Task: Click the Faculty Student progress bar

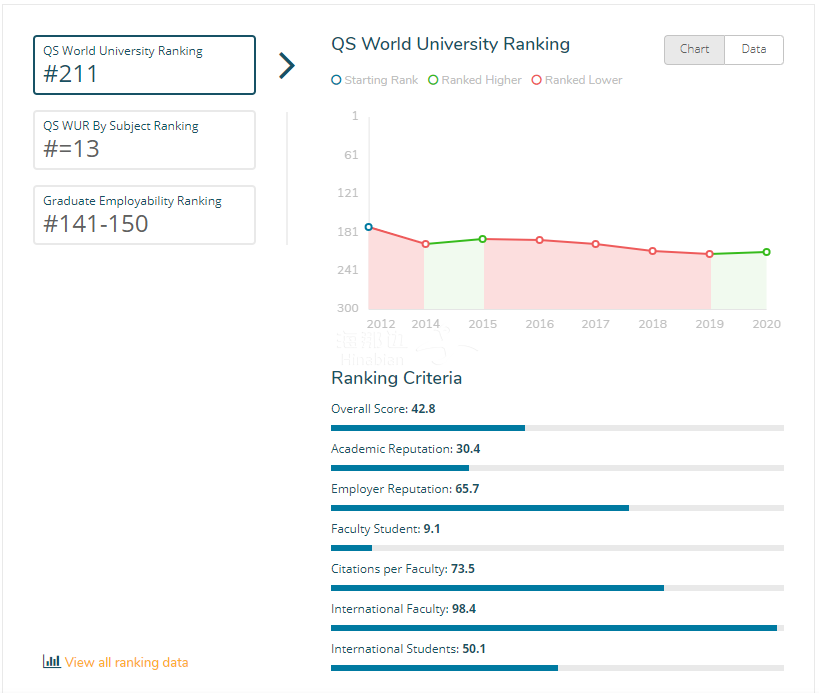Action: click(557, 548)
